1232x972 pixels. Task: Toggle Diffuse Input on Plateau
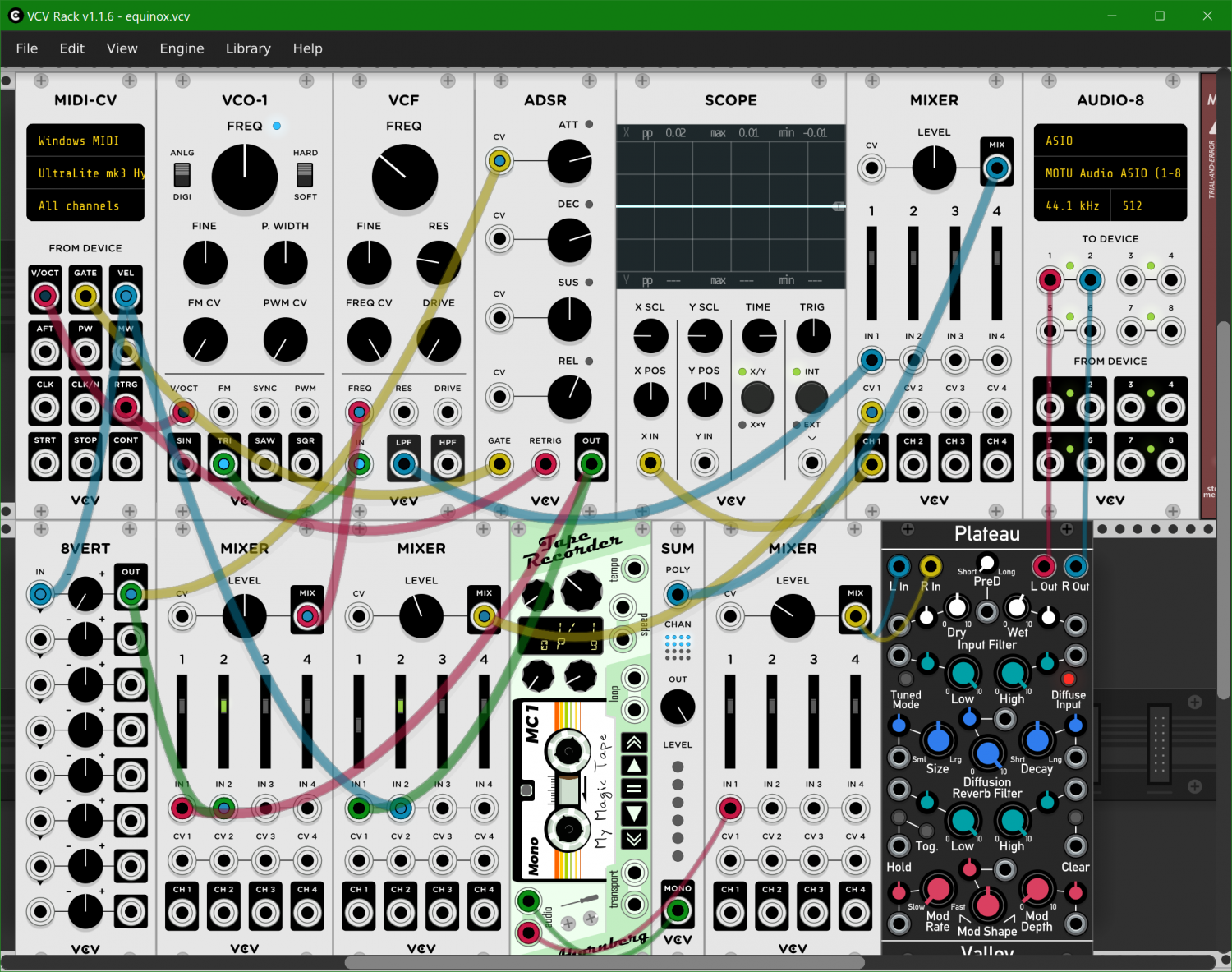point(1069,679)
